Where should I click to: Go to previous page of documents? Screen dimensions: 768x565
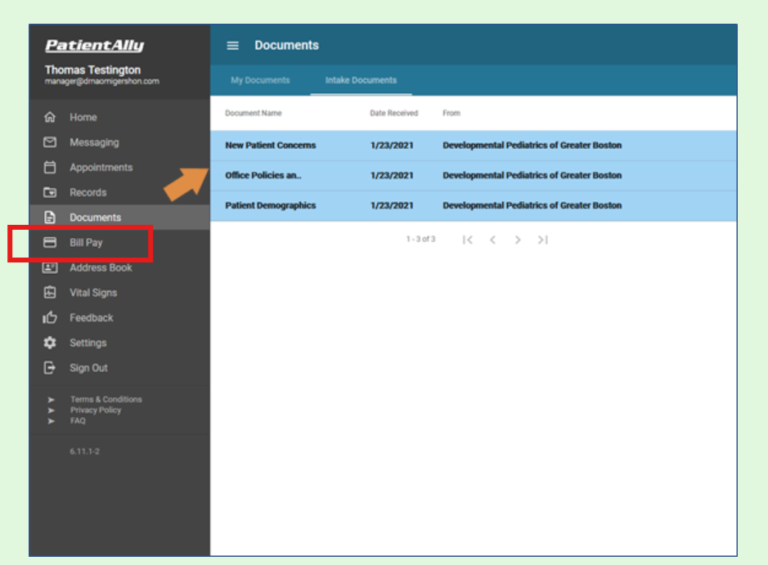coord(493,239)
